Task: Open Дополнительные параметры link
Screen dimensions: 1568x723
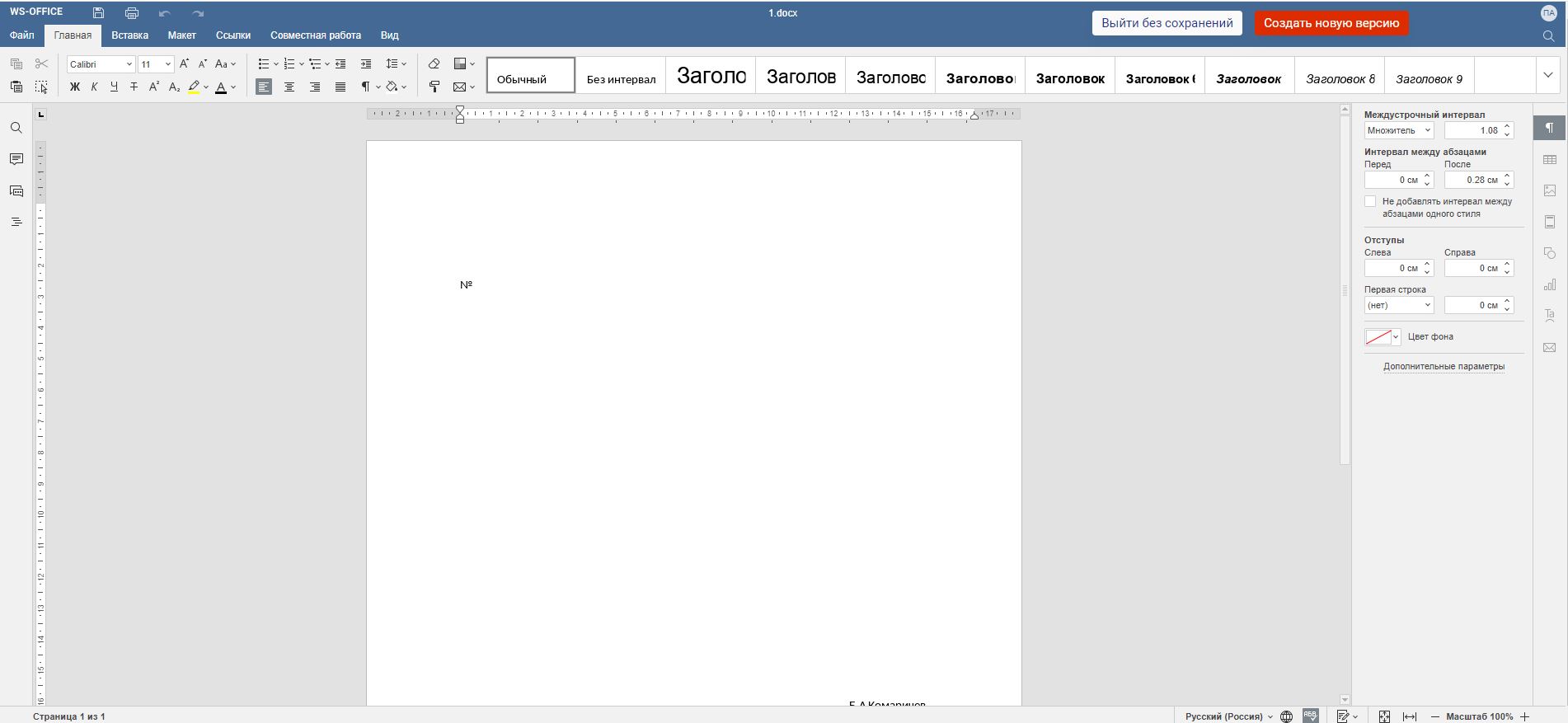Action: (x=1444, y=366)
